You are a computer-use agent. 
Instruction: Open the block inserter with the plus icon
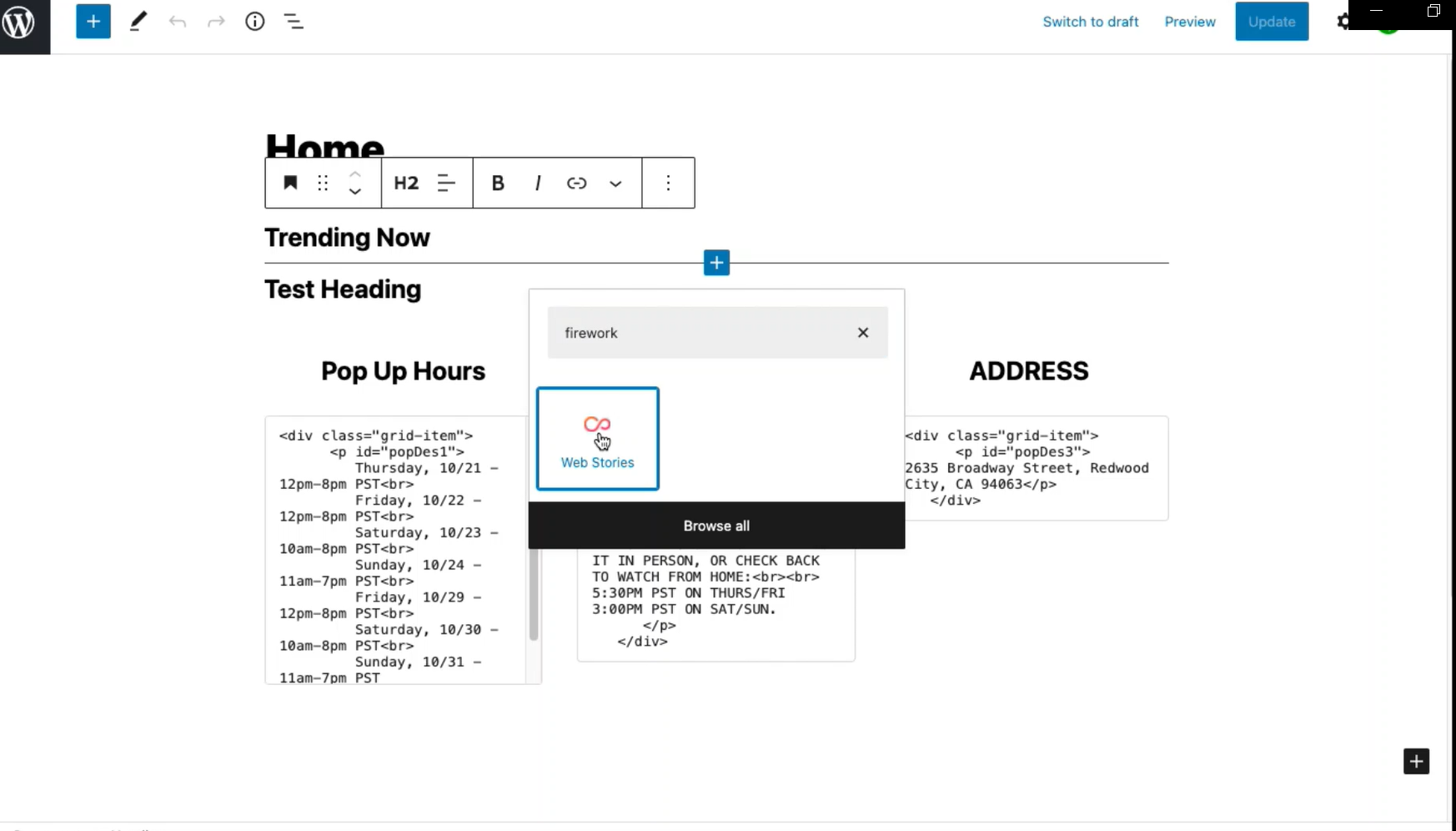[x=93, y=21]
